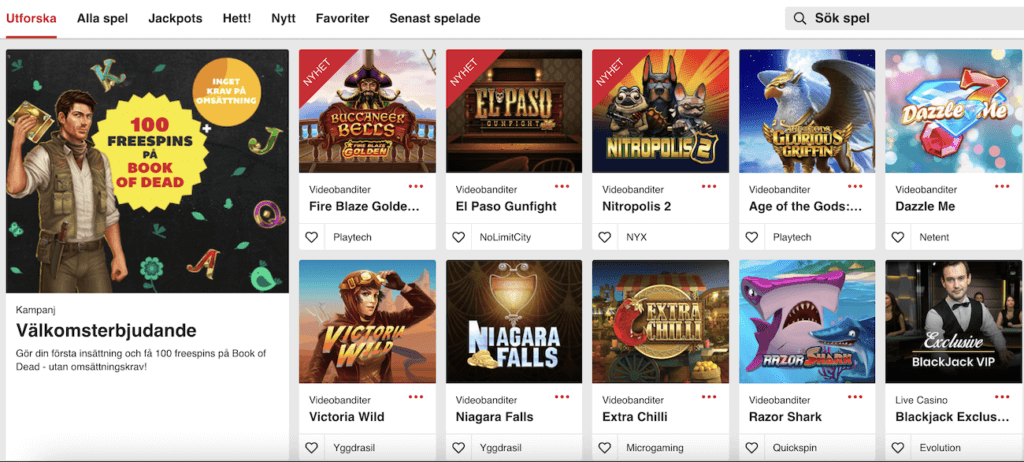Favorite the Fire Blaze Golden game with heart
Screen dimensions: 1024x462
[312, 237]
